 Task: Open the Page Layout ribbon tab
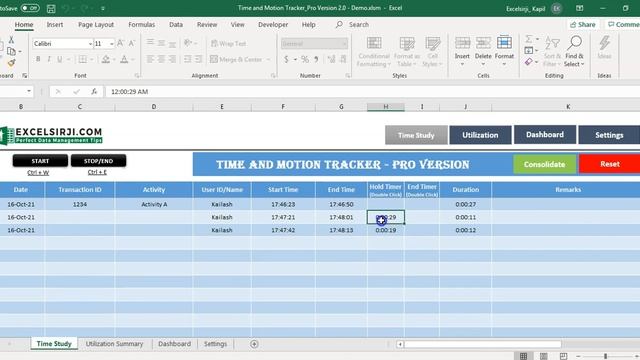pyautogui.click(x=96, y=25)
